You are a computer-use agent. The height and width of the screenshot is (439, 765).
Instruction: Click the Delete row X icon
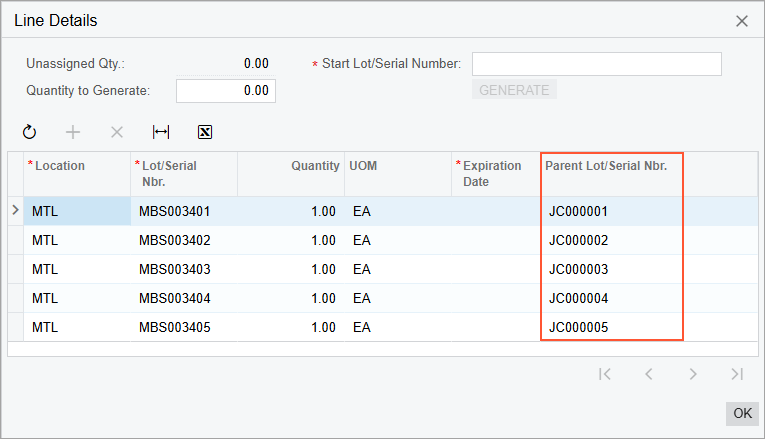pos(116,132)
